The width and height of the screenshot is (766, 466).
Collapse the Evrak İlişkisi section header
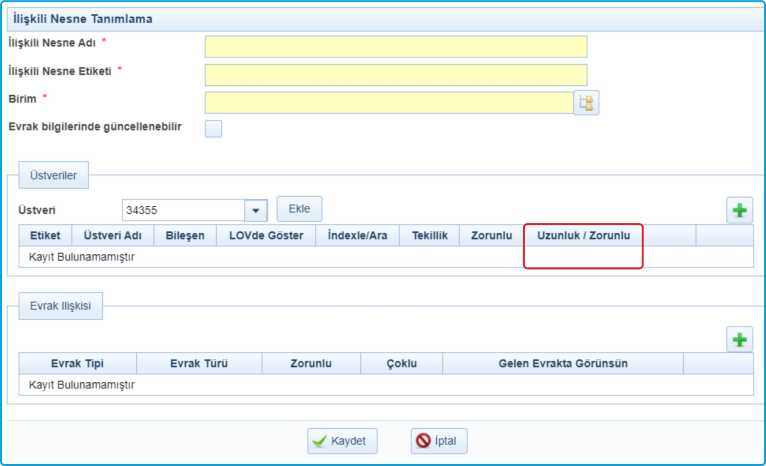coord(60,306)
